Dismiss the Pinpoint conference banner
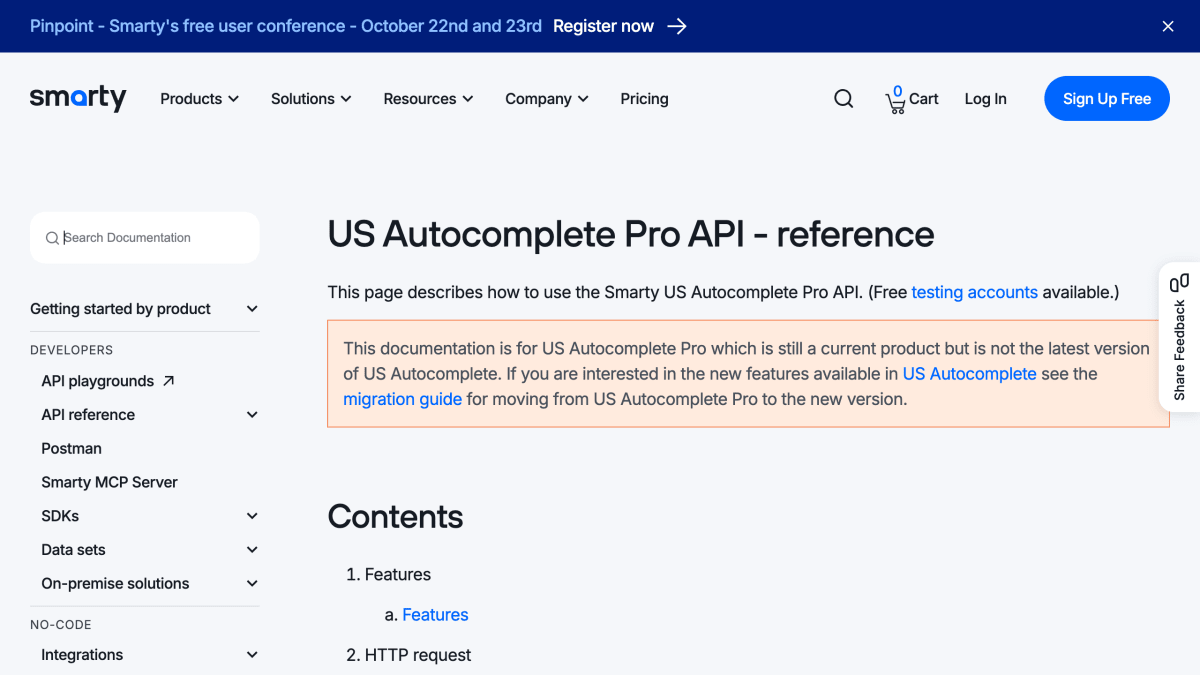Viewport: 1200px width, 675px height. (x=1168, y=27)
